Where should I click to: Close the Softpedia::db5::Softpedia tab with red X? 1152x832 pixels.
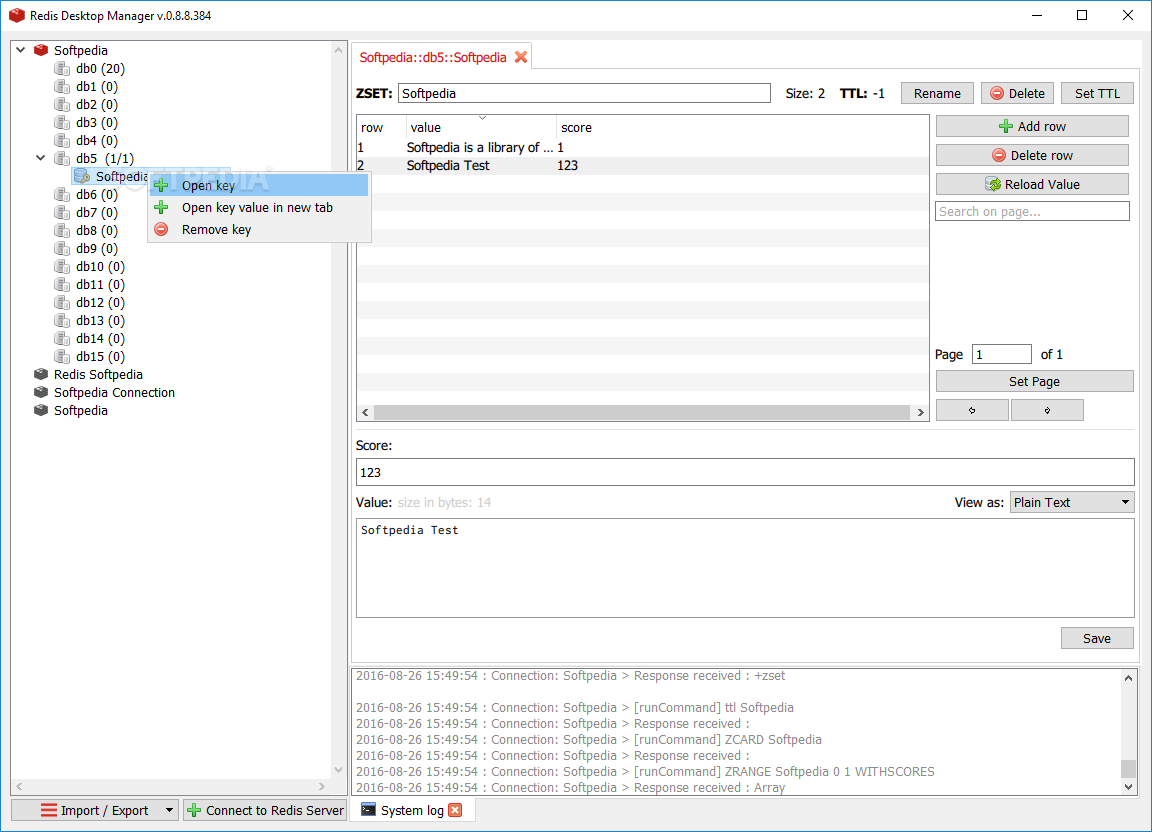[521, 57]
